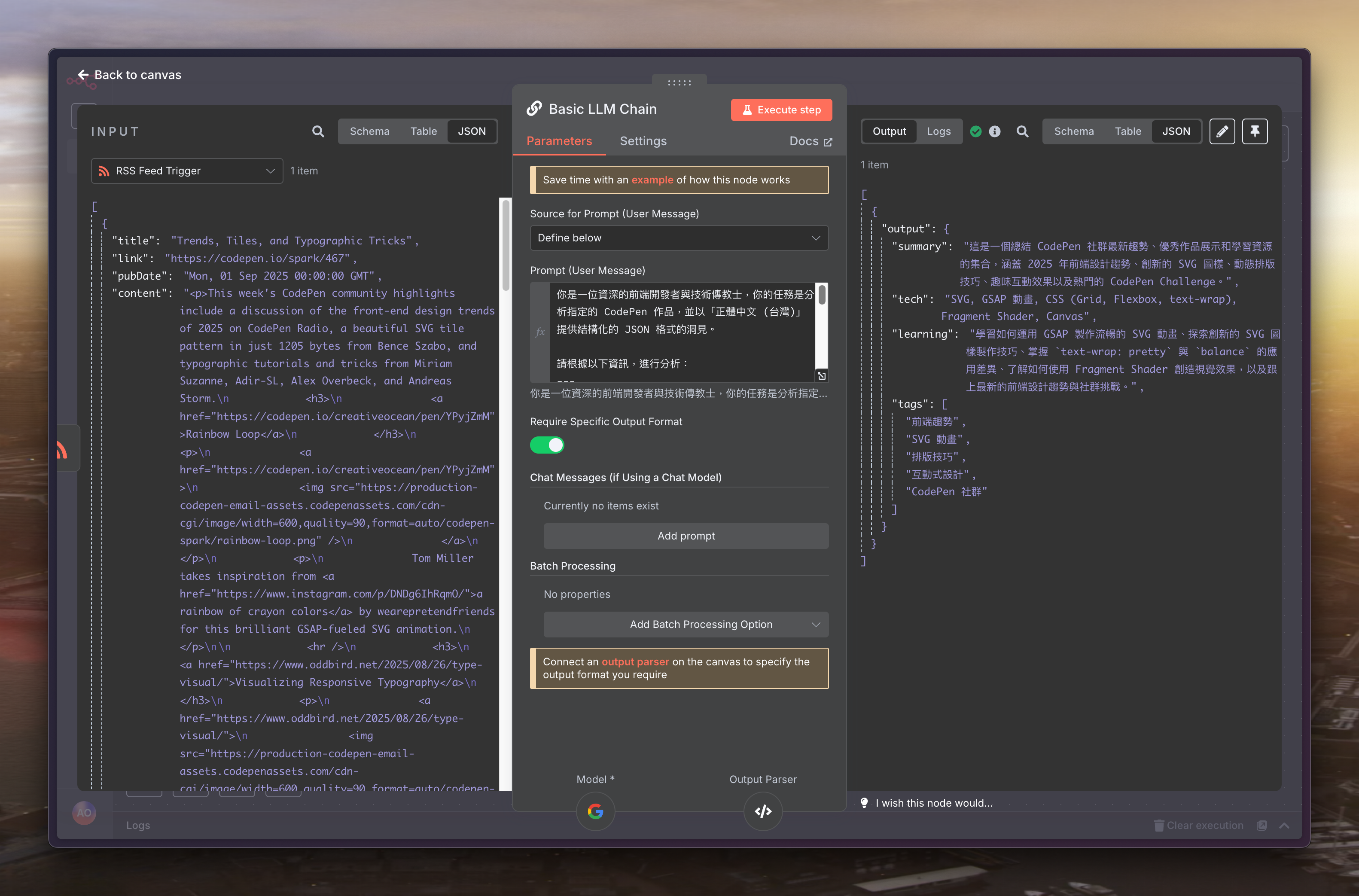The width and height of the screenshot is (1359, 896).
Task: Open RSS Feed Trigger input dropdown
Action: pos(187,171)
